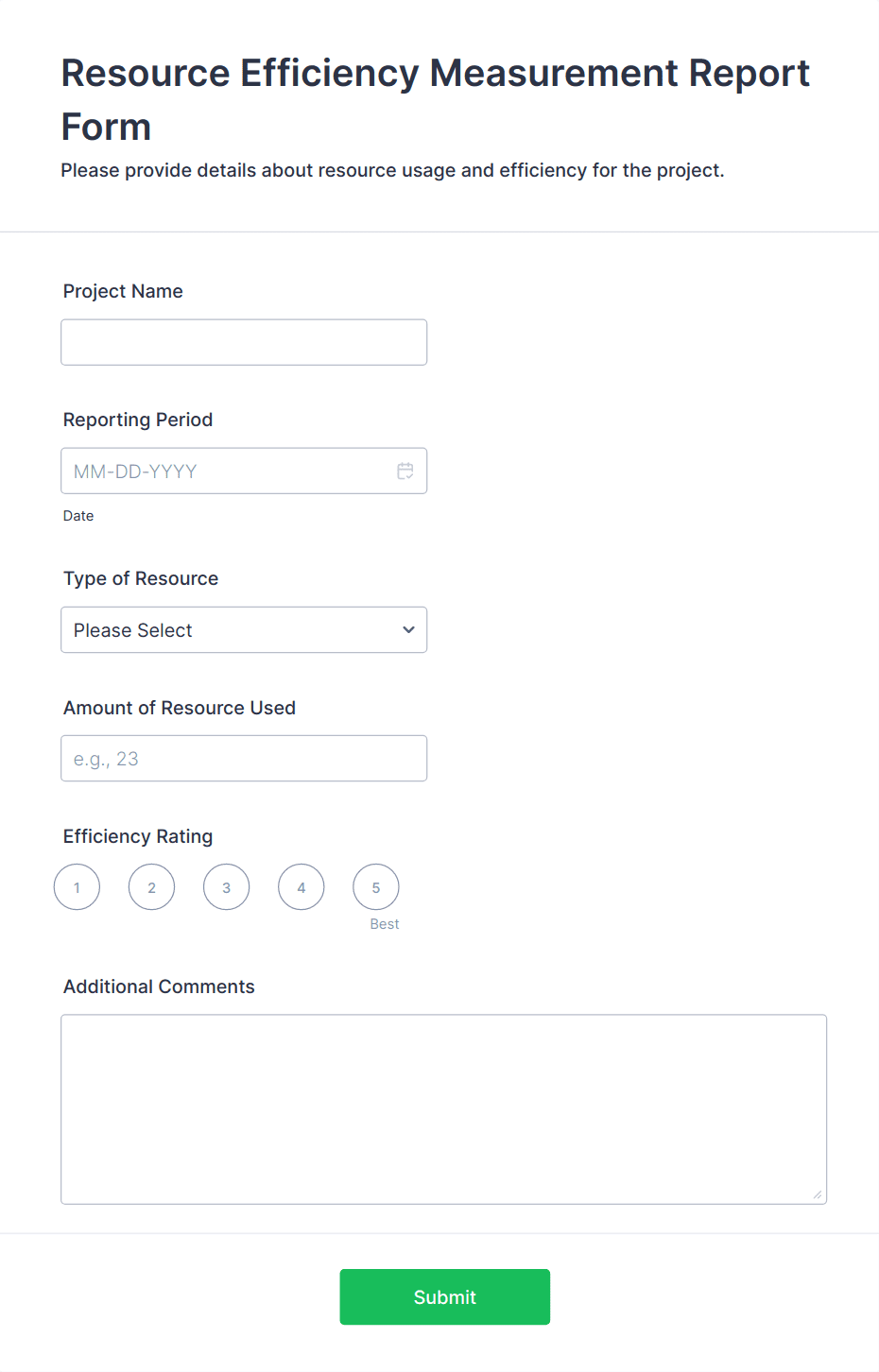Pick the Best rating of 5
The height and width of the screenshot is (1372, 879).
coord(375,886)
